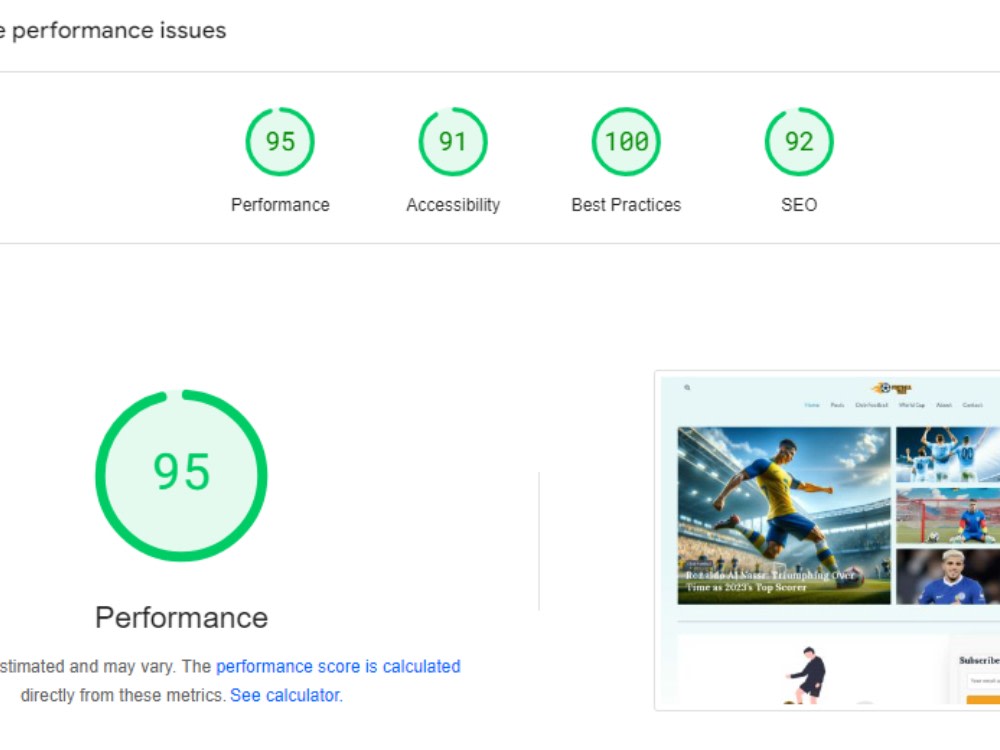Click the goalkeeper image in the preview
The height and width of the screenshot is (750, 1000).
(948, 516)
